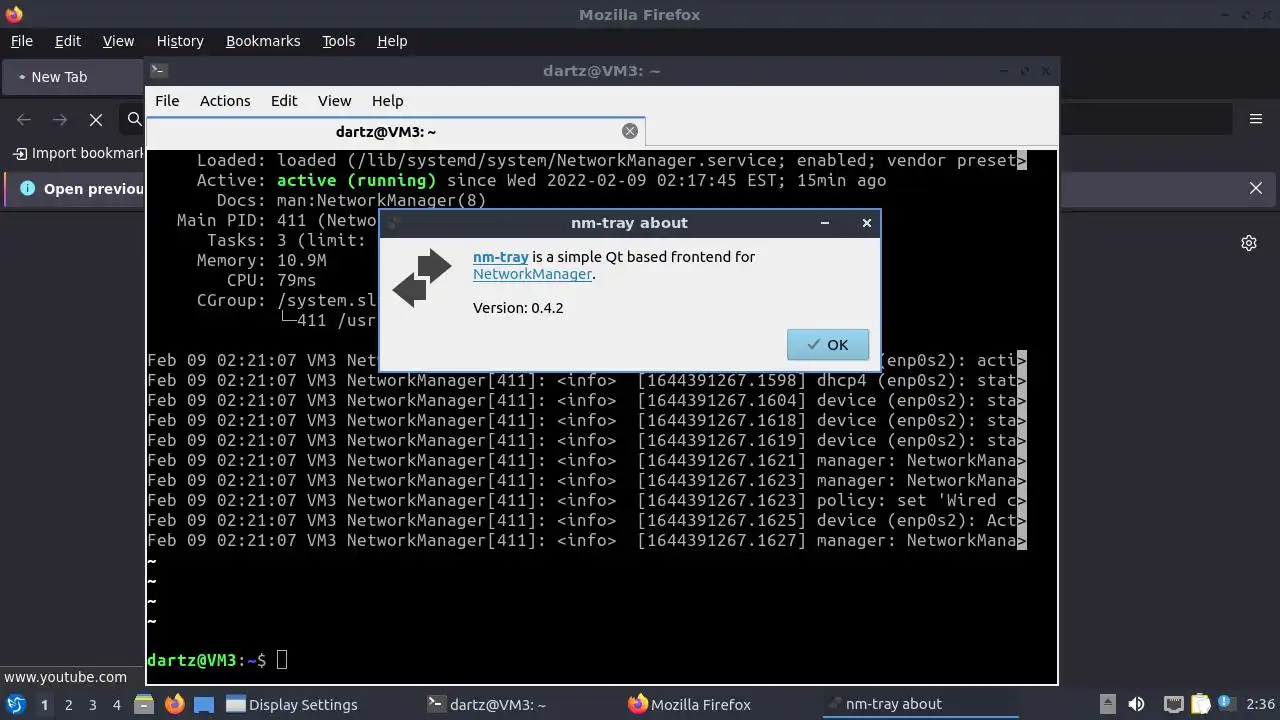Open the nm-tray hyperlink
This screenshot has height=720, width=1280.
[500, 257]
